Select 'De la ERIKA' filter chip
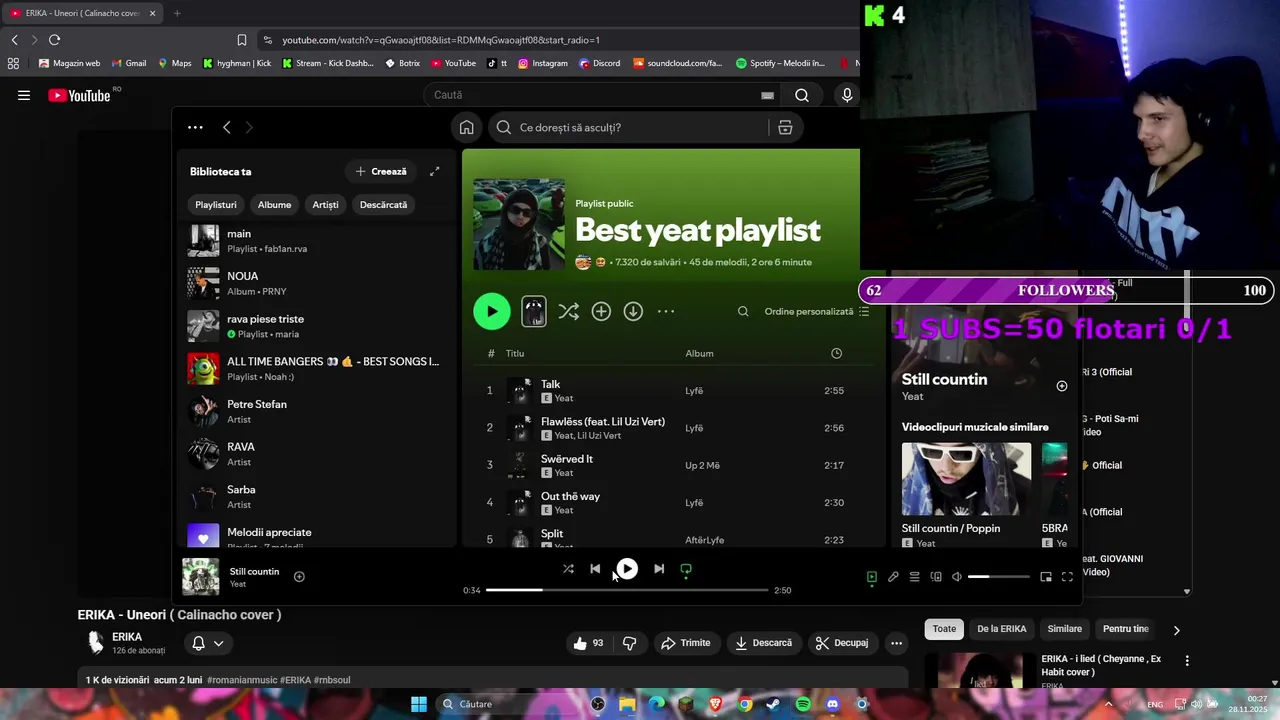Screen dimensions: 1280x720 (1001, 629)
